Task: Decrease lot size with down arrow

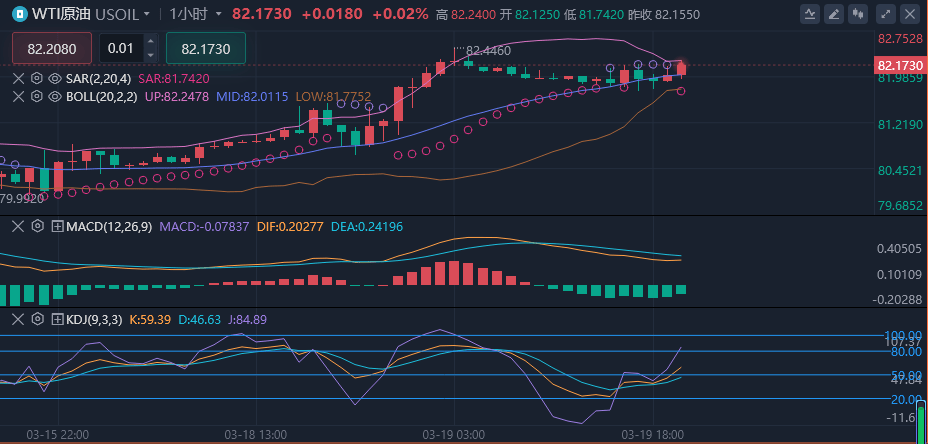Action: [150, 55]
